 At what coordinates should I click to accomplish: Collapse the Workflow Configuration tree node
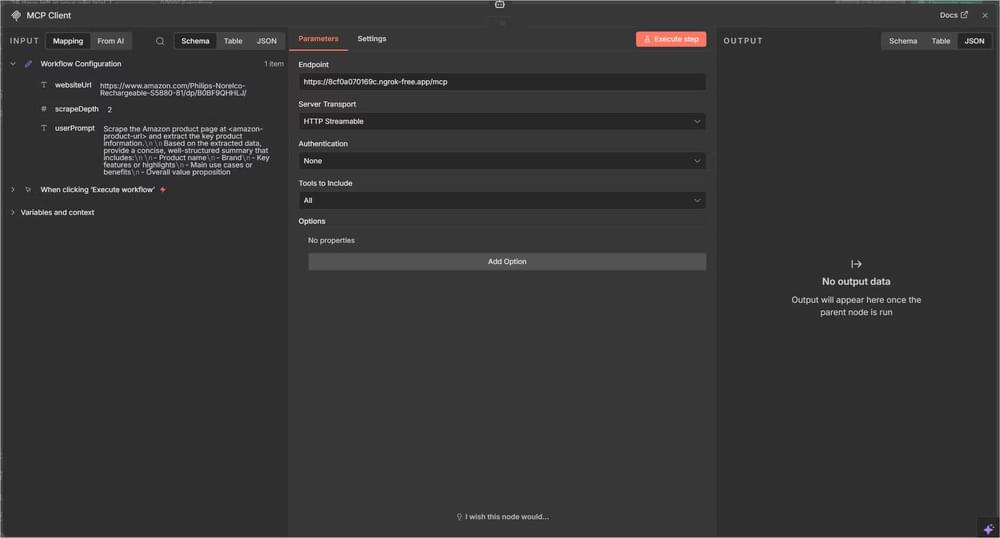(x=12, y=64)
